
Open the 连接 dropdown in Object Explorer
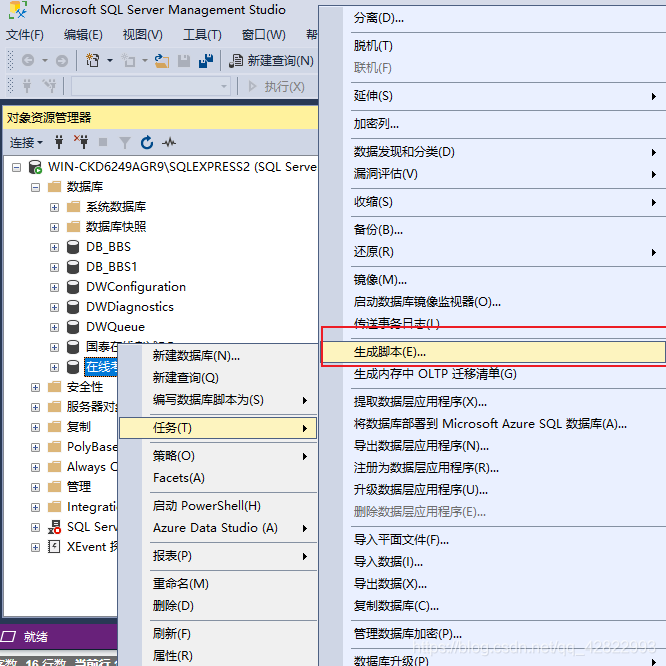(26, 143)
